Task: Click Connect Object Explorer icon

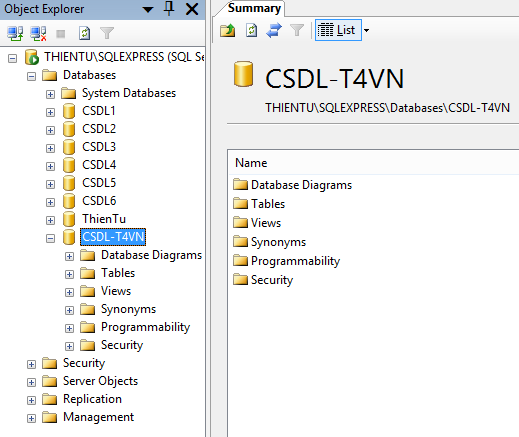Action: (15, 33)
